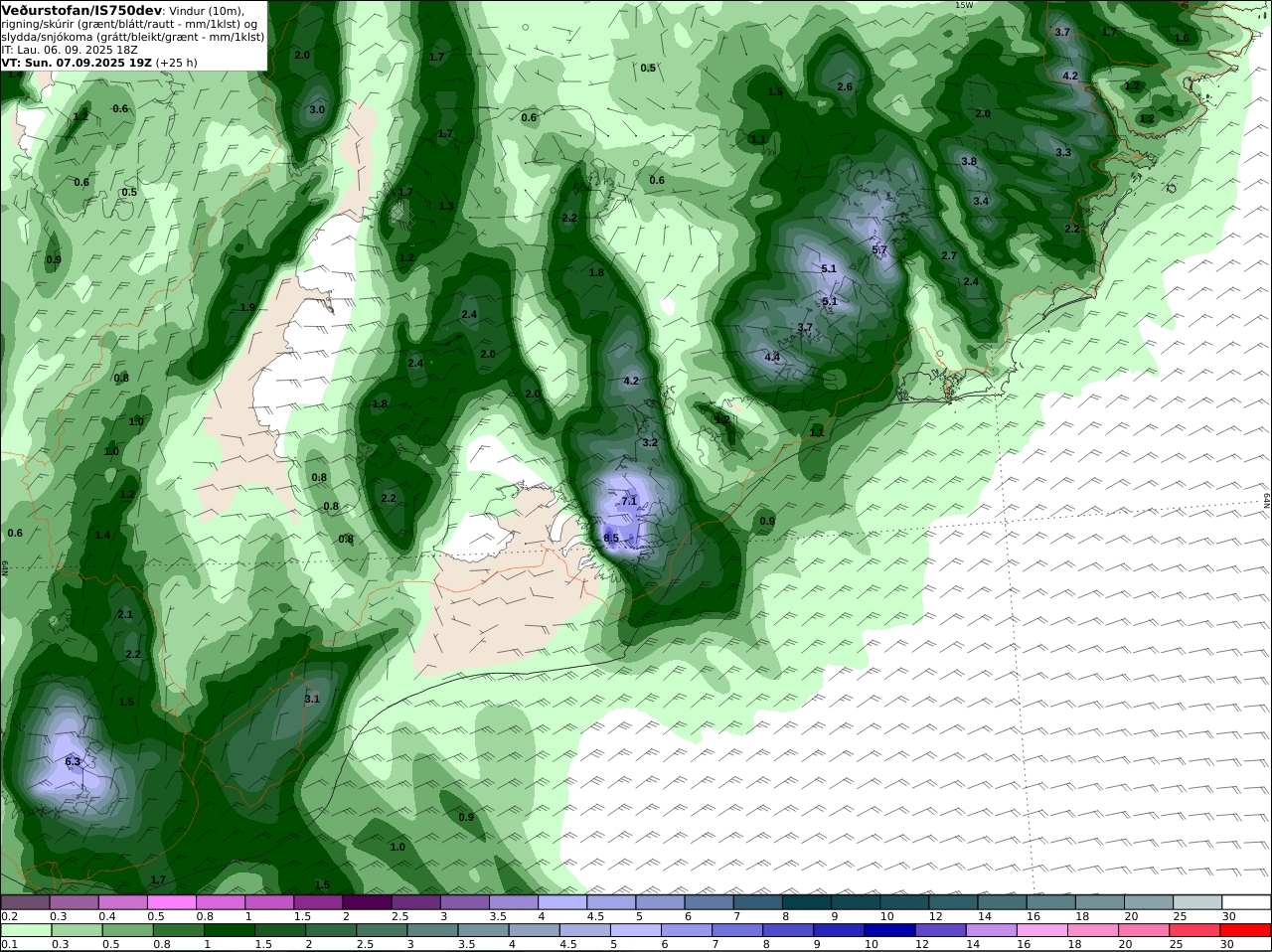Select lower rain legend dark blue swatch labelled 10
This screenshot has width=1272, height=952.
[889, 931]
